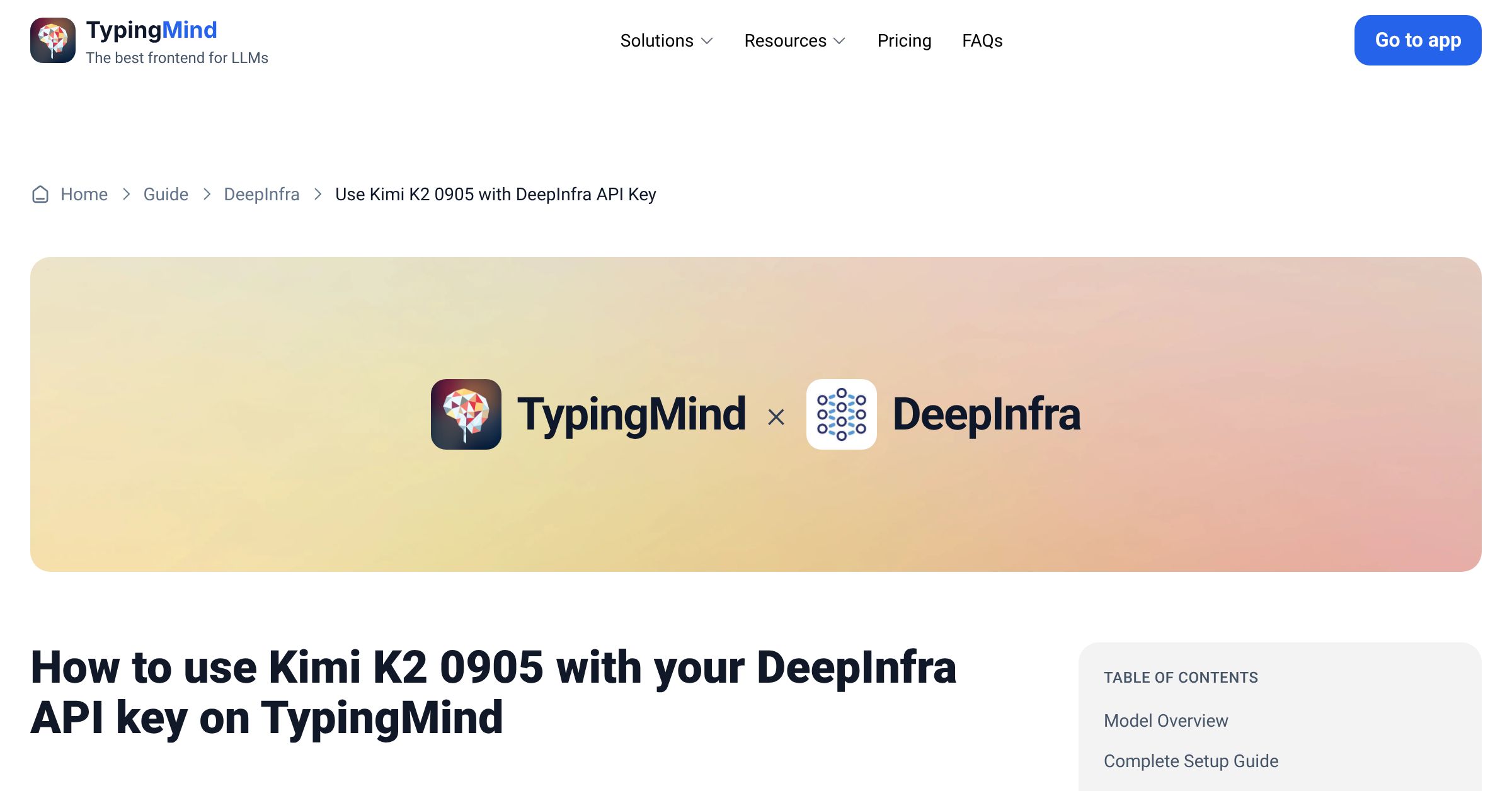This screenshot has width=1512, height=791.
Task: Click 'Use Kimi K2 0905 with DeepInfra API Key' breadcrumb
Action: click(x=496, y=195)
